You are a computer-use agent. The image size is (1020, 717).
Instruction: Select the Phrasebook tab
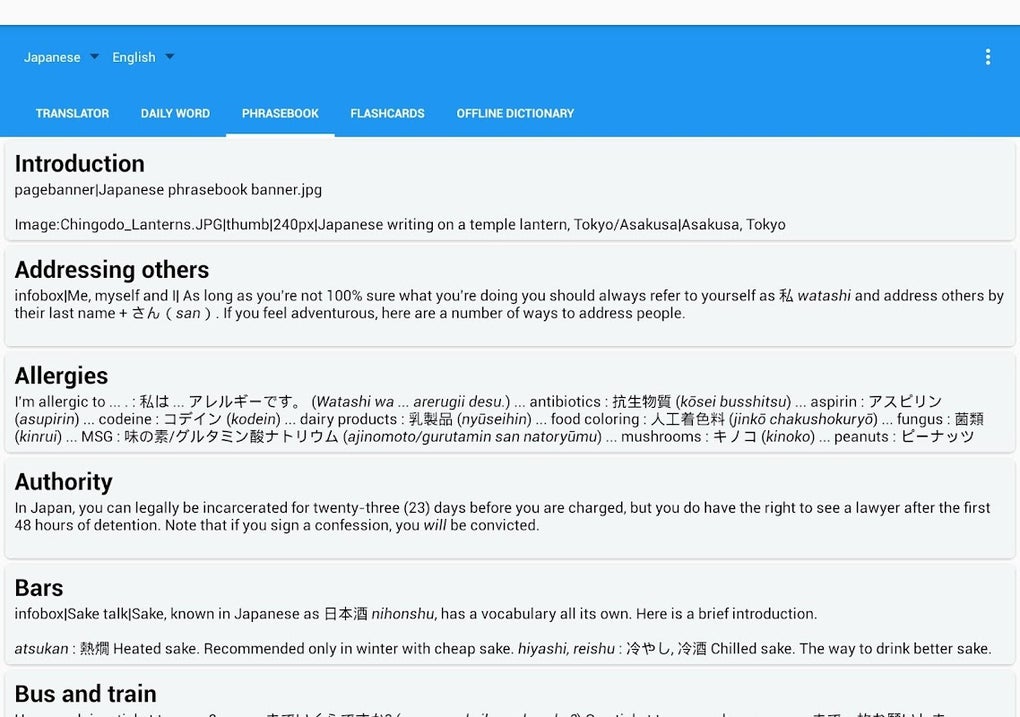280,113
